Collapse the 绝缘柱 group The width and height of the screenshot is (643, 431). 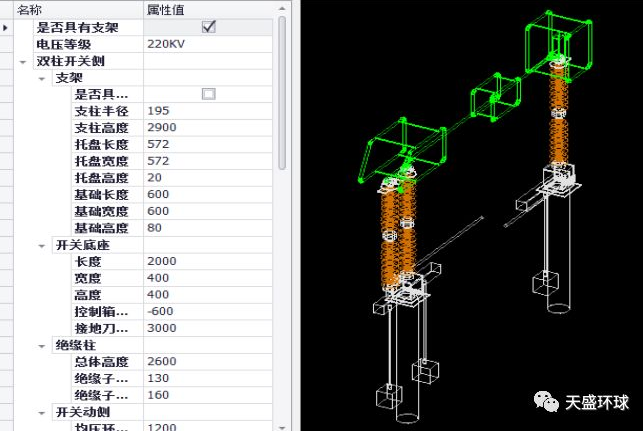coord(42,346)
